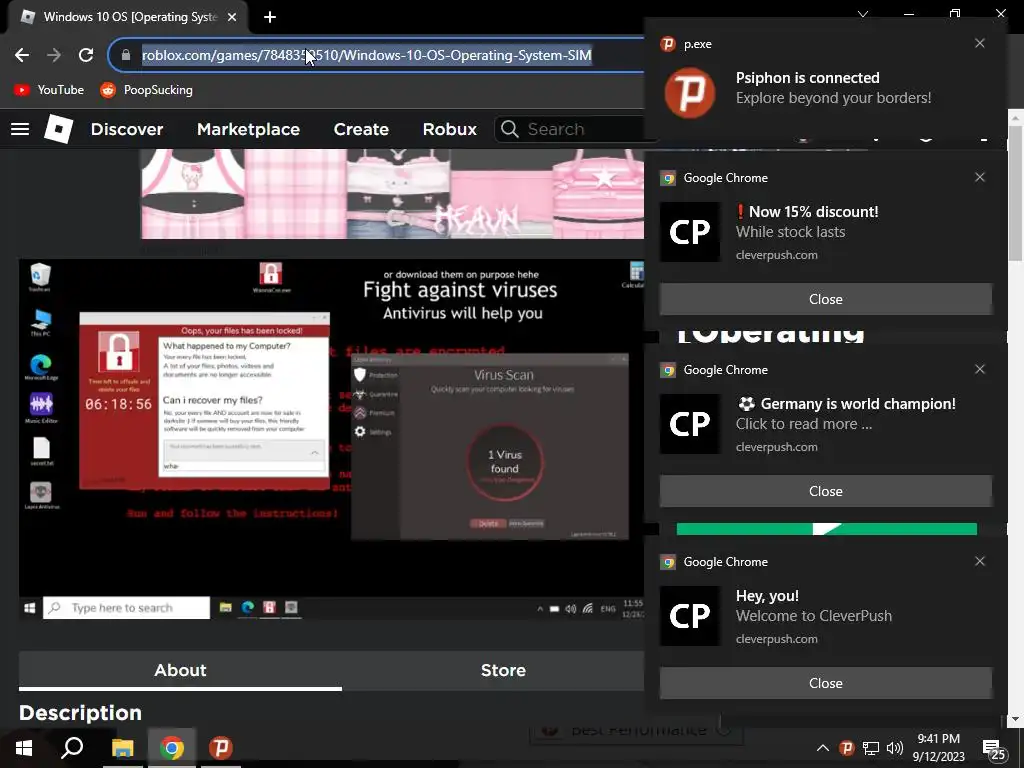The image size is (1024, 768).
Task: Dismiss the Psiphon is connected notification
Action: [x=980, y=43]
